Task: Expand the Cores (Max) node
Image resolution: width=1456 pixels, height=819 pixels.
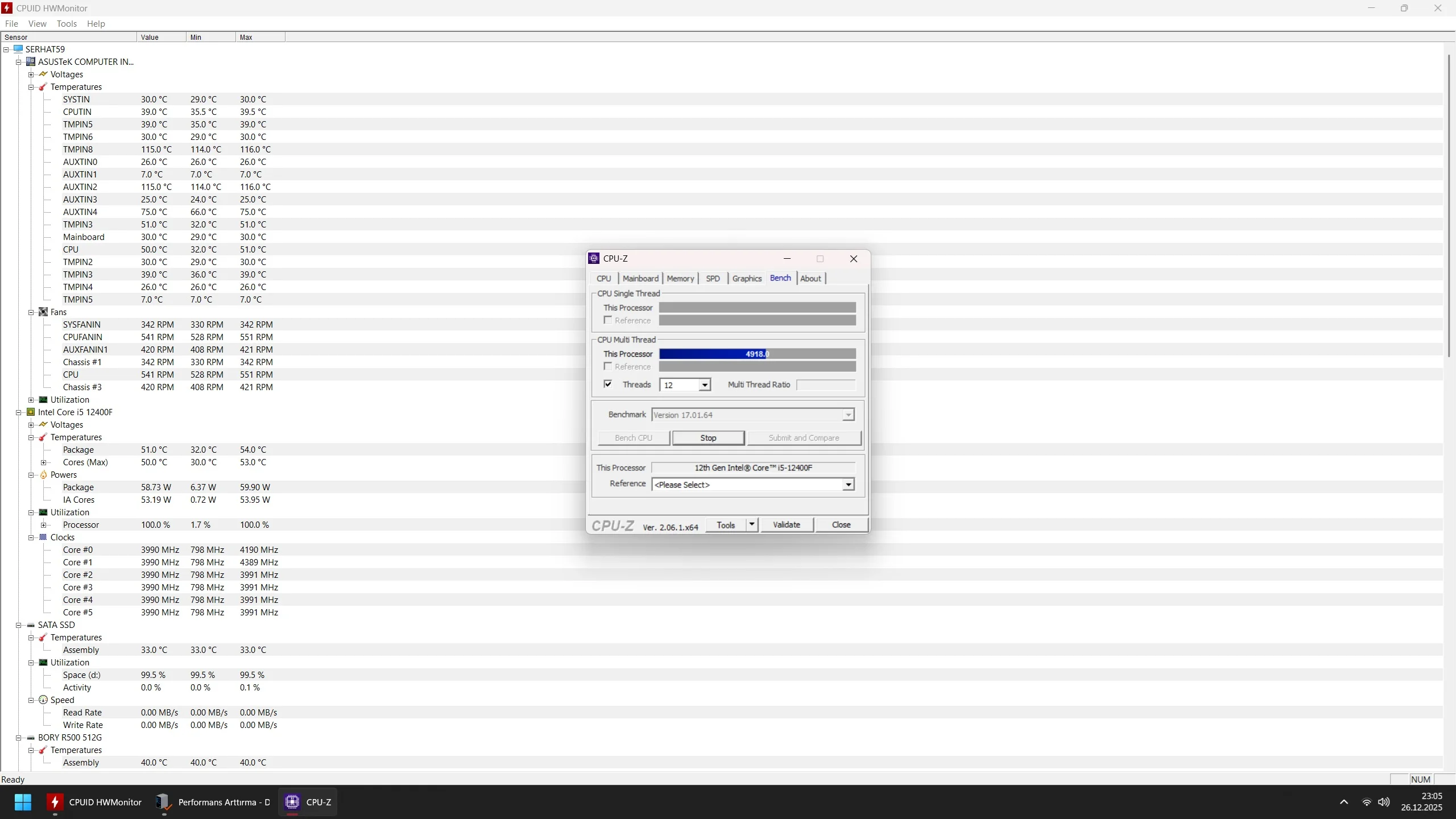Action: point(44,462)
